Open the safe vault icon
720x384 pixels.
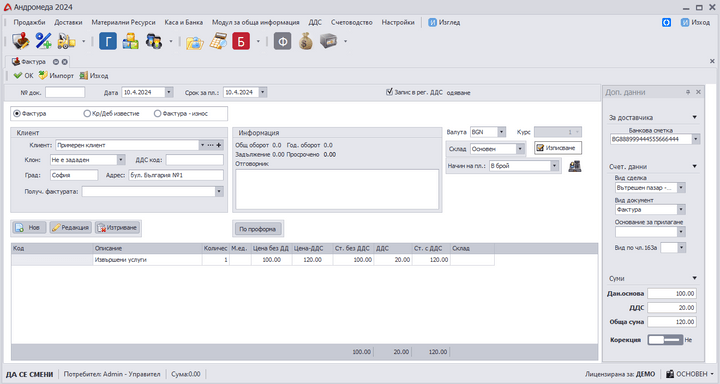(x=328, y=41)
